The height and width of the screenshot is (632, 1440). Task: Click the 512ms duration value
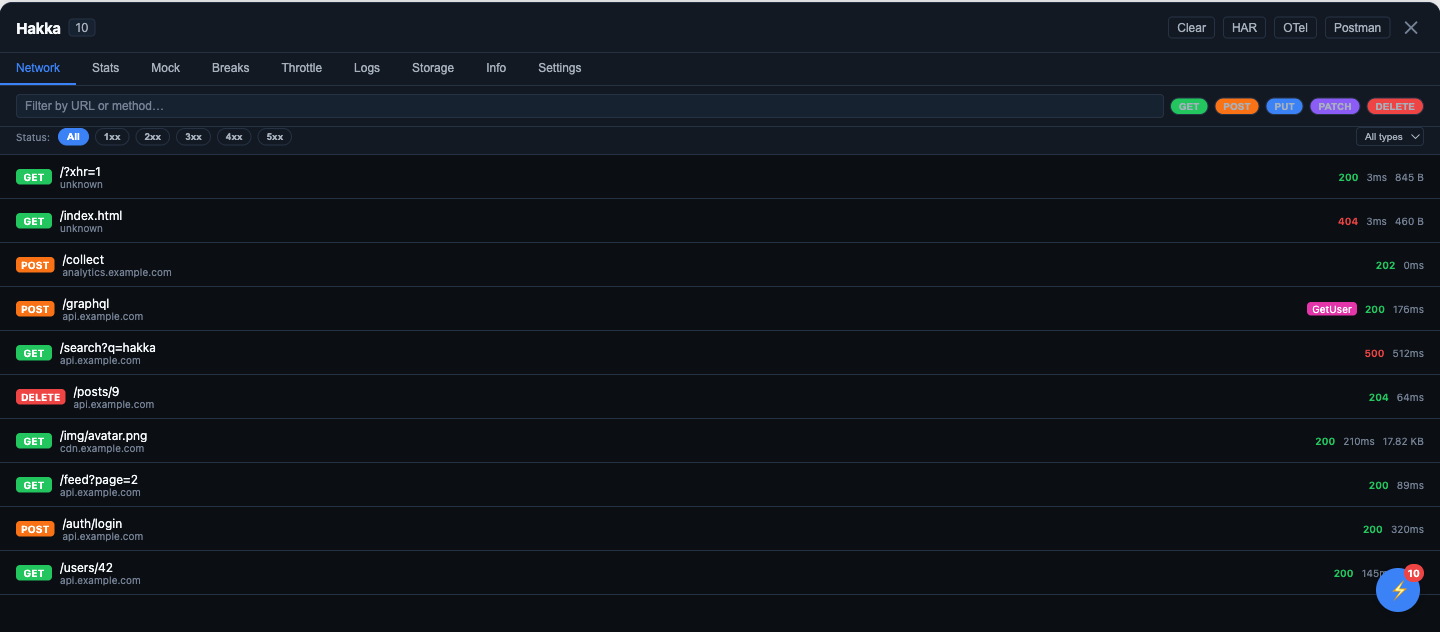click(1408, 353)
